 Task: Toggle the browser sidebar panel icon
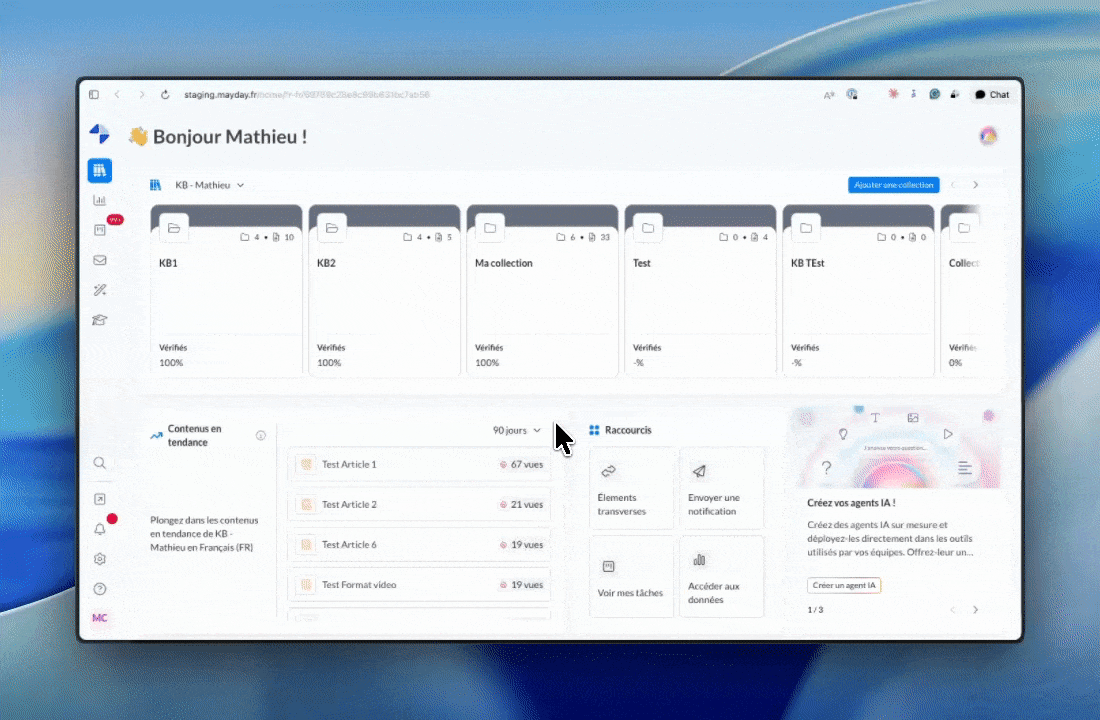94,95
